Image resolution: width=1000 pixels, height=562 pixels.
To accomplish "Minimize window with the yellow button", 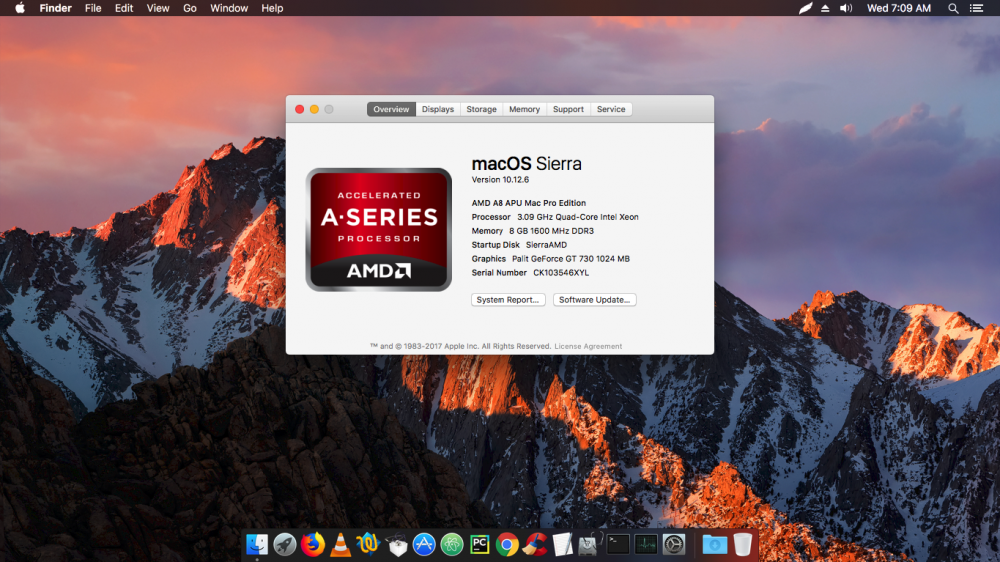I will [314, 109].
